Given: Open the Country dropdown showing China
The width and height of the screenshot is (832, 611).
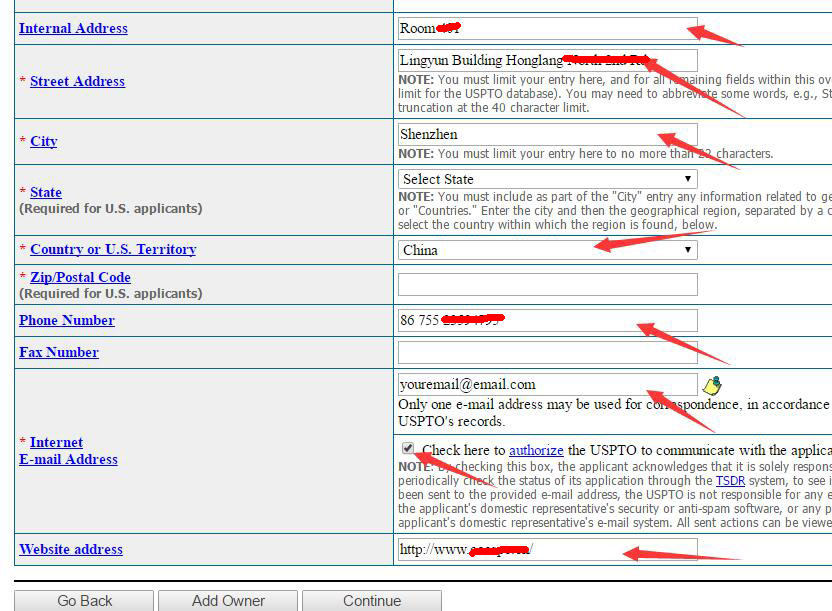Looking at the screenshot, I should (x=548, y=250).
